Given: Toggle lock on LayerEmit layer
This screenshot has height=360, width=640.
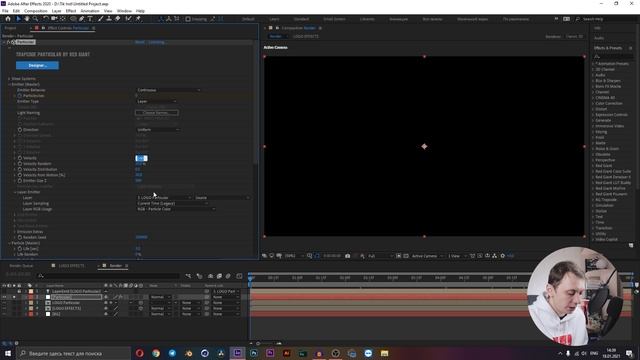Looking at the screenshot, I should 19,291.
